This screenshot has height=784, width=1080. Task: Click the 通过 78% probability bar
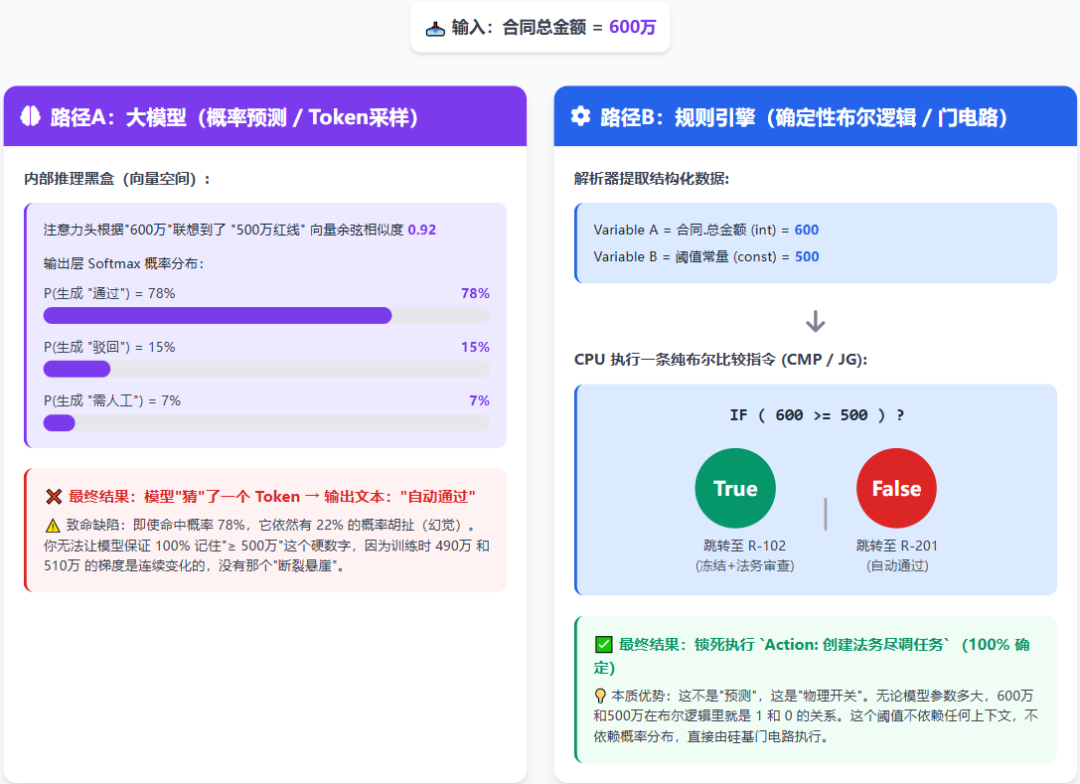[267, 316]
